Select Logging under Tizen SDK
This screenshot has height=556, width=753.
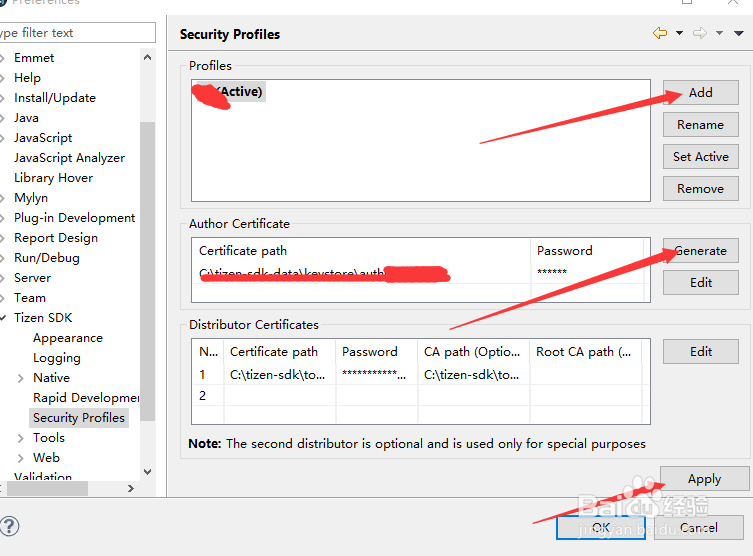[x=57, y=358]
